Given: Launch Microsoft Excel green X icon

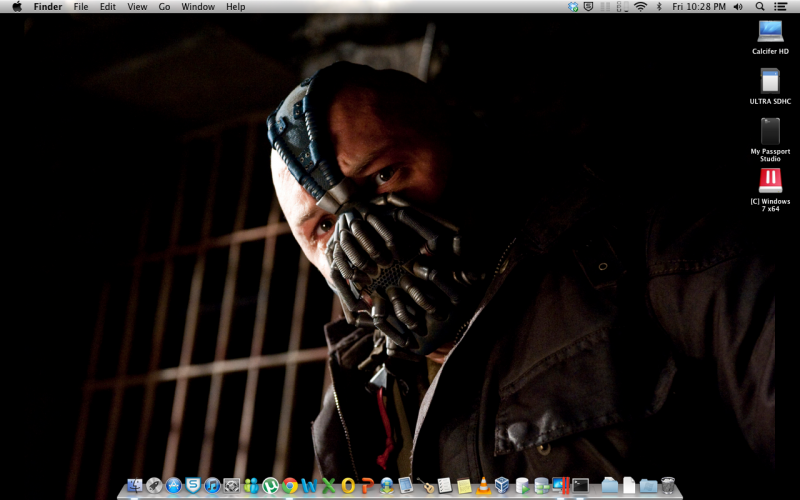Looking at the screenshot, I should [329, 485].
